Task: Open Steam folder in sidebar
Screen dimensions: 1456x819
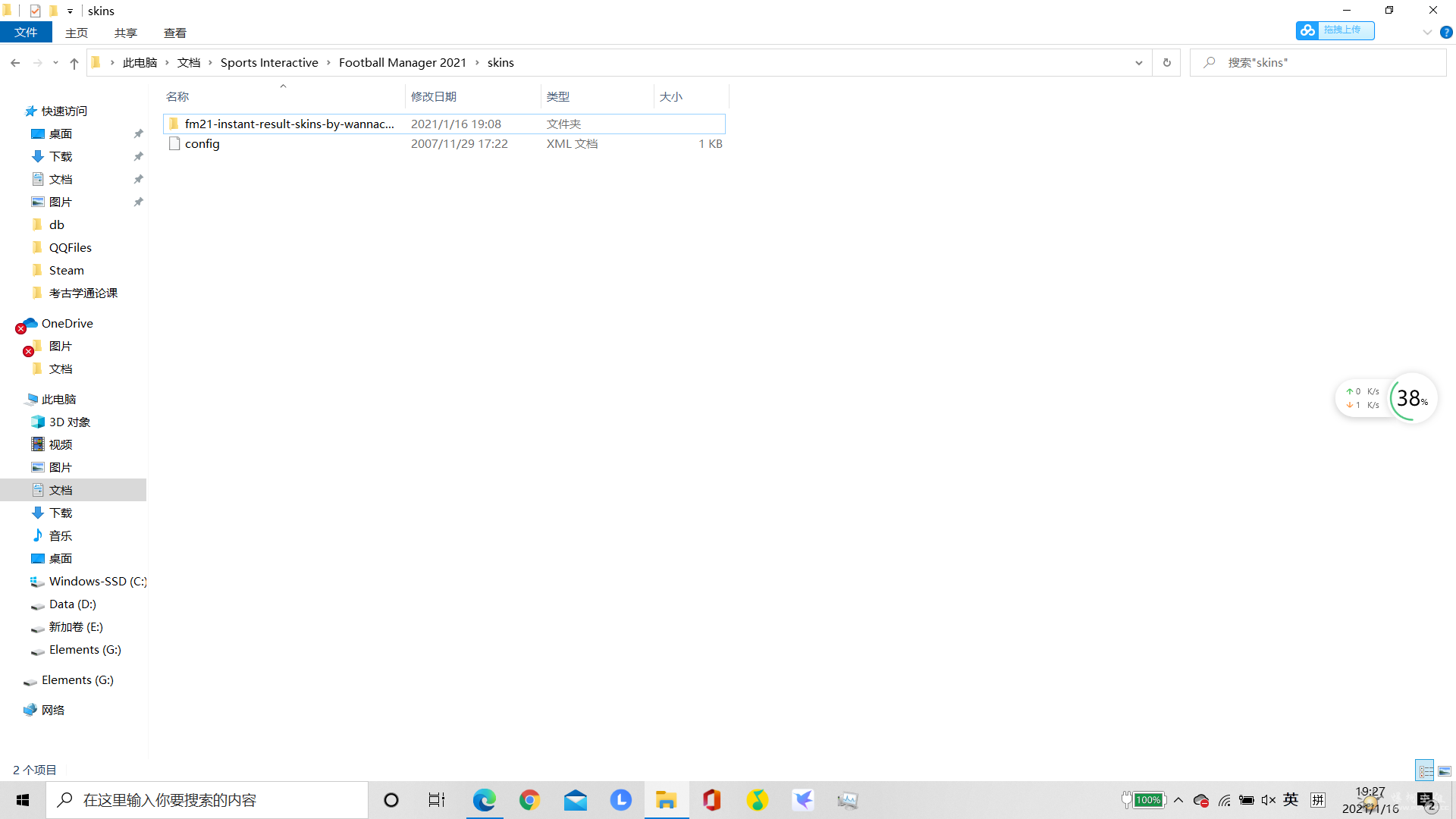Action: [67, 271]
